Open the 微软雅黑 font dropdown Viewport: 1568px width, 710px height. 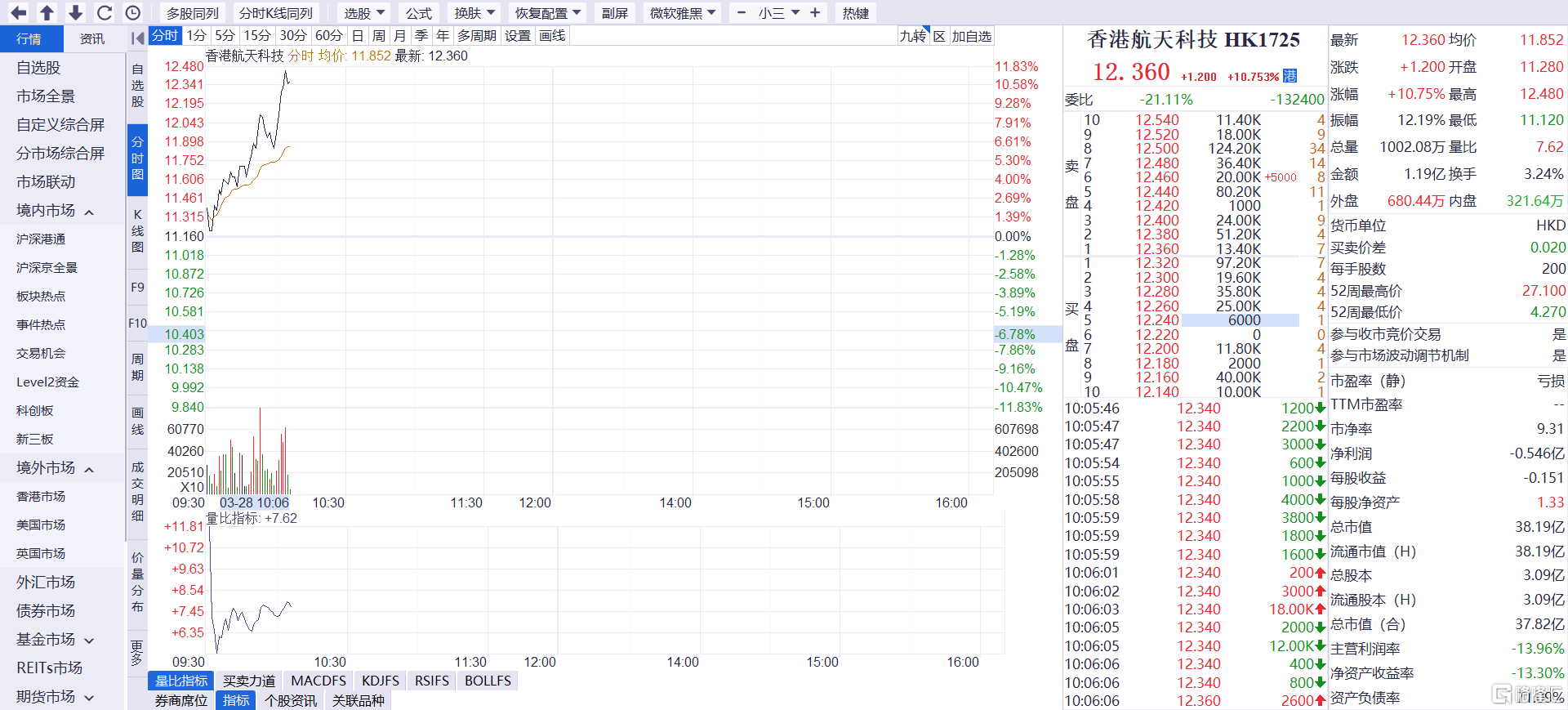682,13
